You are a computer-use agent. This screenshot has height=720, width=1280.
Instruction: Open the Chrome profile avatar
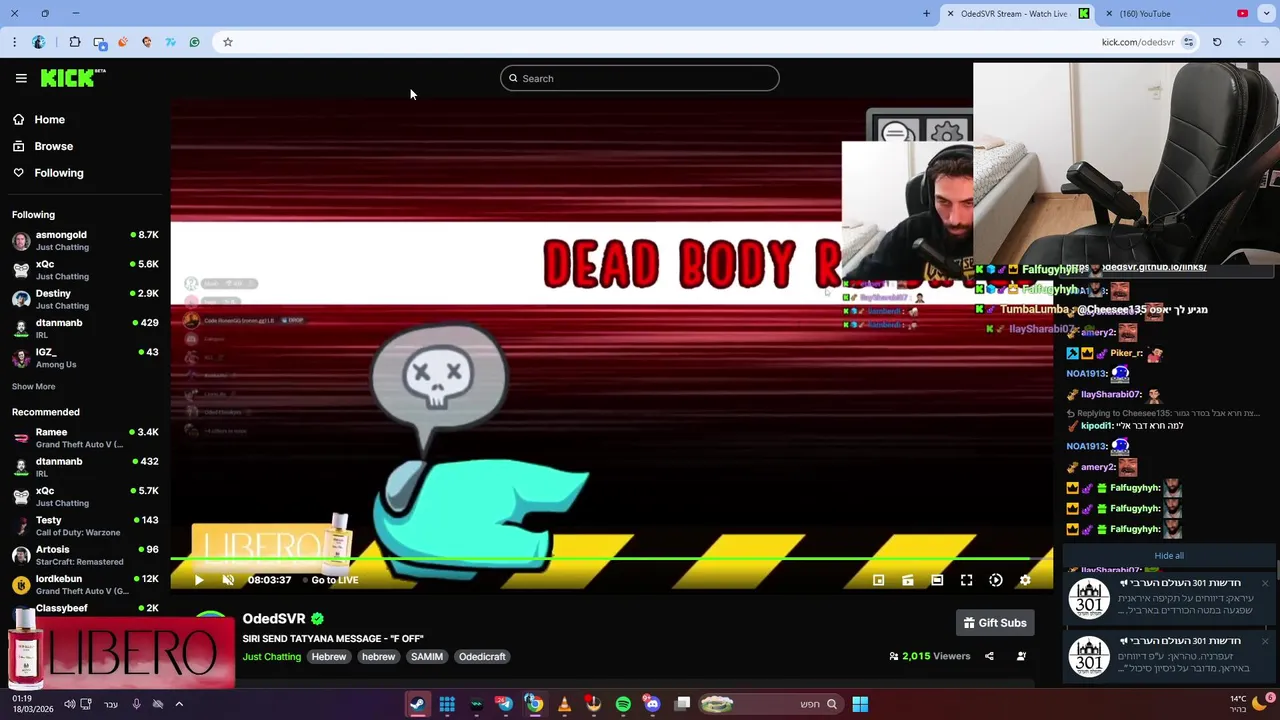tap(39, 42)
